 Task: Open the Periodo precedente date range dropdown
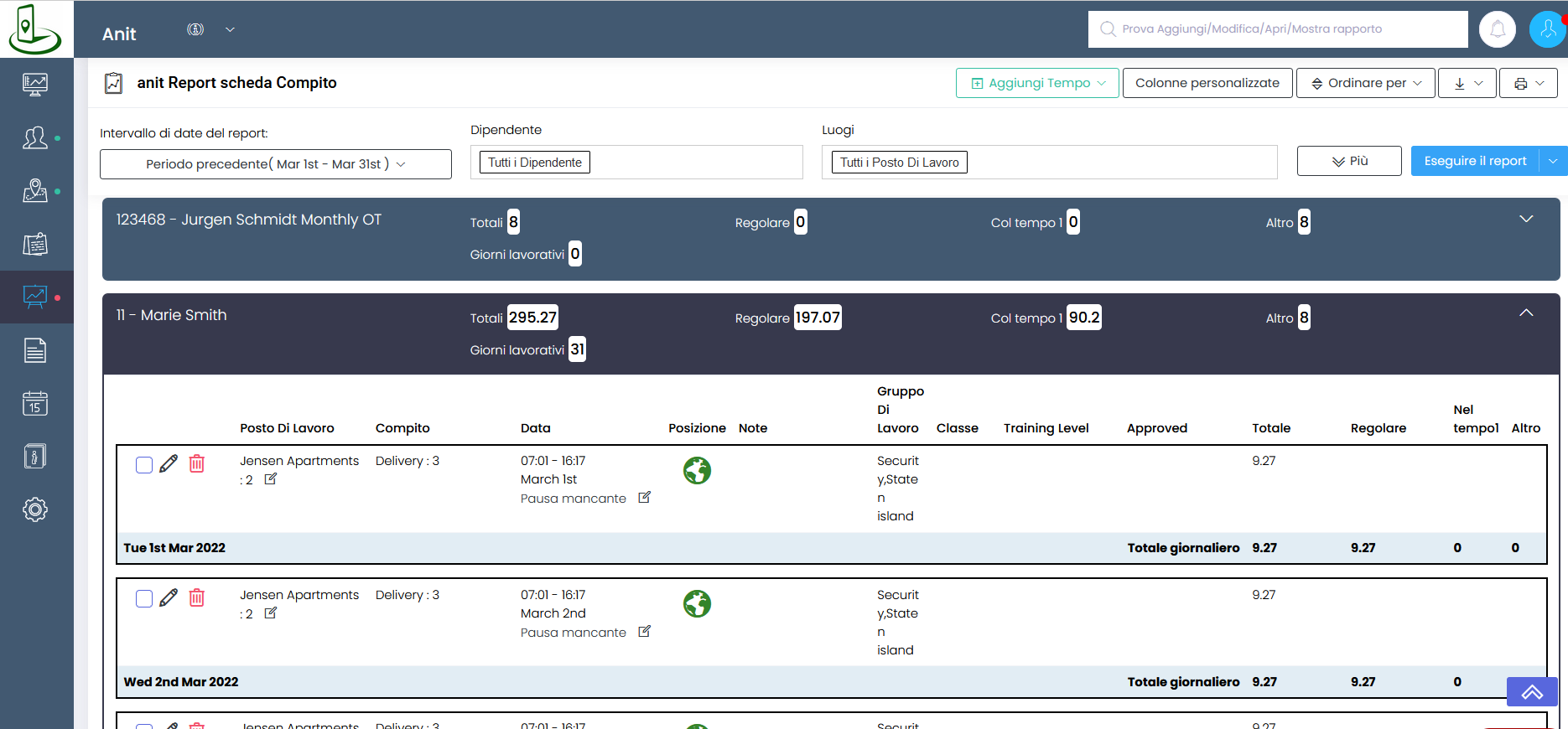(276, 164)
